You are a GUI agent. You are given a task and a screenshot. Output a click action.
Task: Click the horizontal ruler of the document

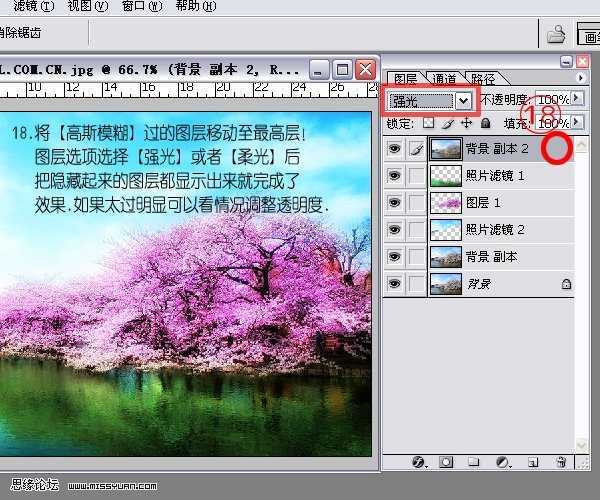[188, 90]
